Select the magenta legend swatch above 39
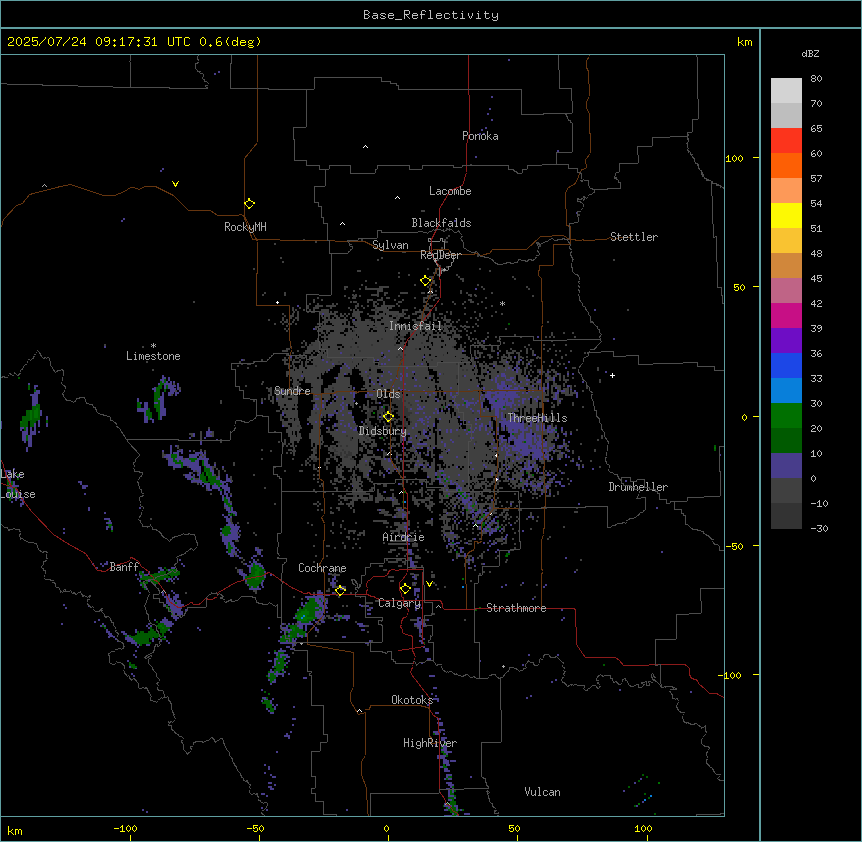Viewport: 862px width, 842px height. pyautogui.click(x=786, y=315)
